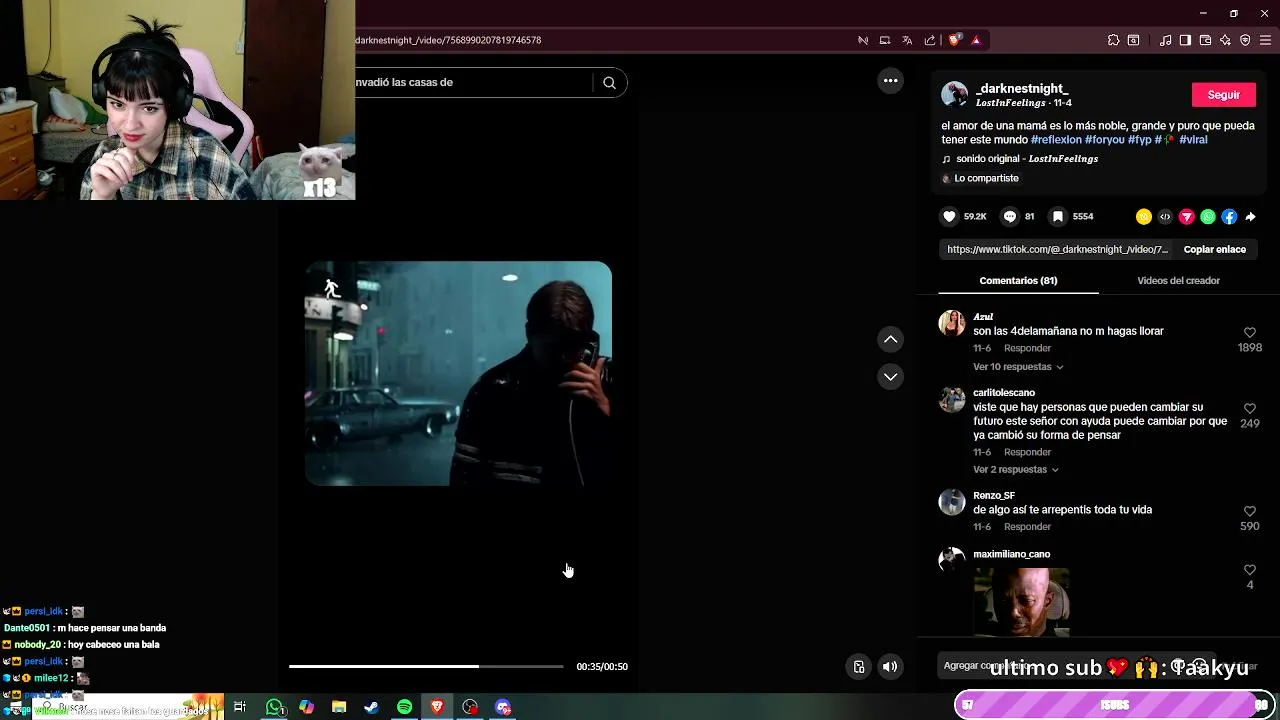Image resolution: width=1280 pixels, height=720 pixels.
Task: Open WhatsApp from the Windows taskbar
Action: tap(274, 707)
